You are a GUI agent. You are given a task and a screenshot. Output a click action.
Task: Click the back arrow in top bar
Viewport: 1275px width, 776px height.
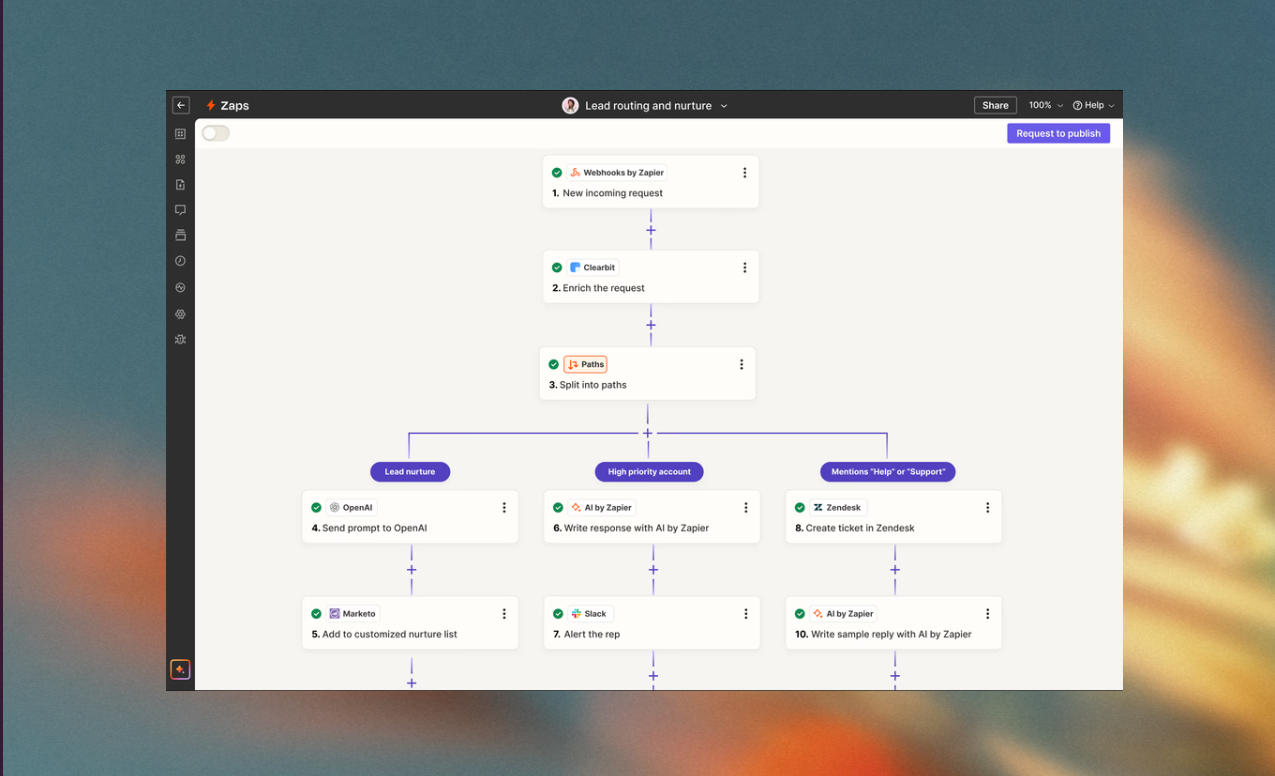(x=181, y=105)
